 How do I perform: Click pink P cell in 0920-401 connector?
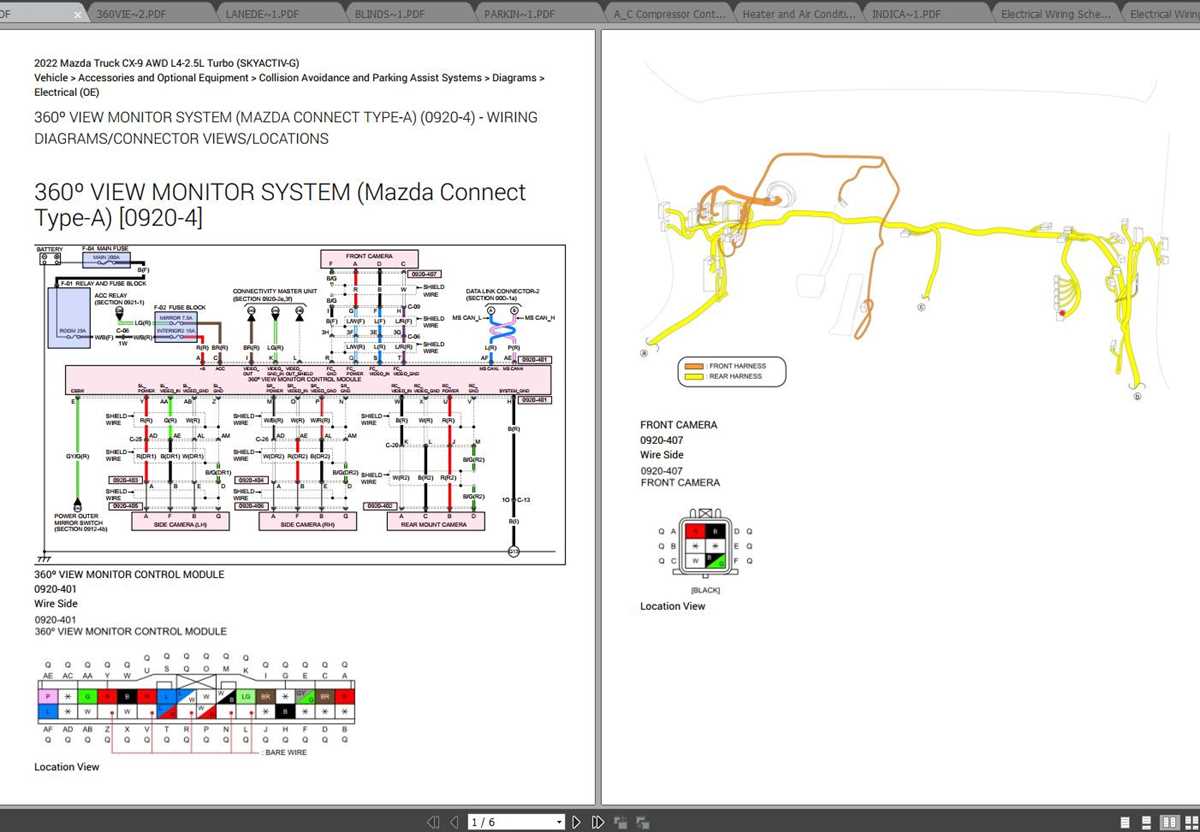(x=48, y=695)
